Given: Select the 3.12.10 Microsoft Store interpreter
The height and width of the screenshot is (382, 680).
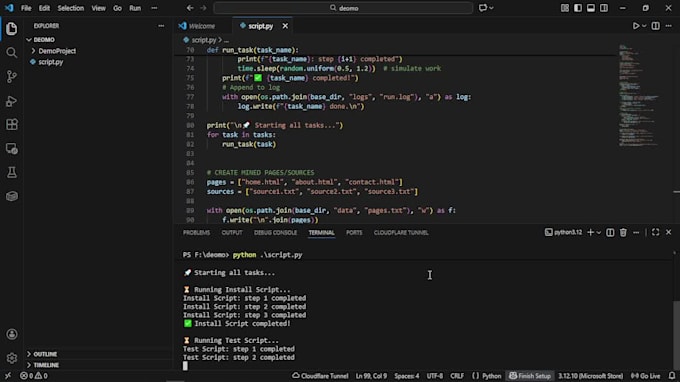Looking at the screenshot, I should 590,376.
